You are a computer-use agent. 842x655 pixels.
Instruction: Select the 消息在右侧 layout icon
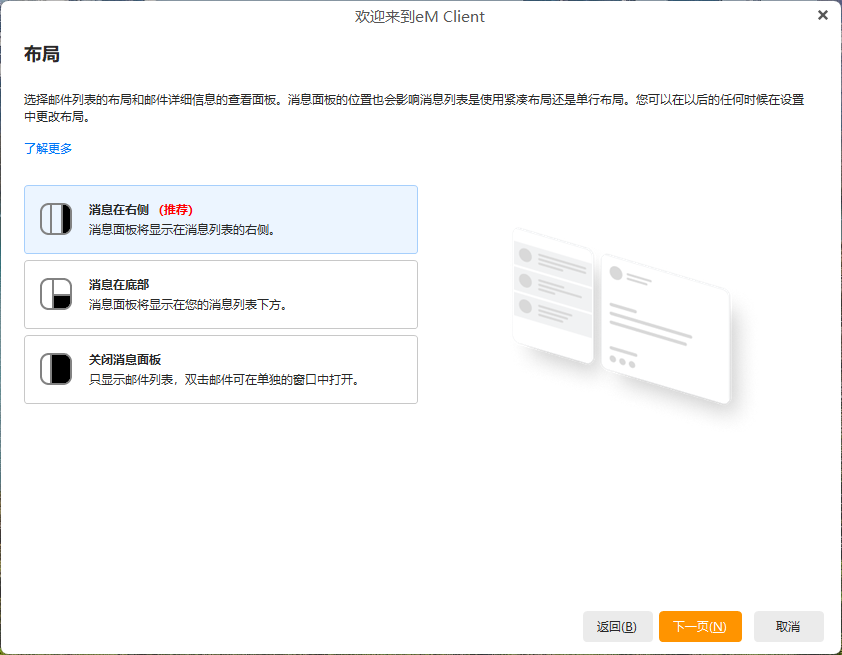[56, 219]
